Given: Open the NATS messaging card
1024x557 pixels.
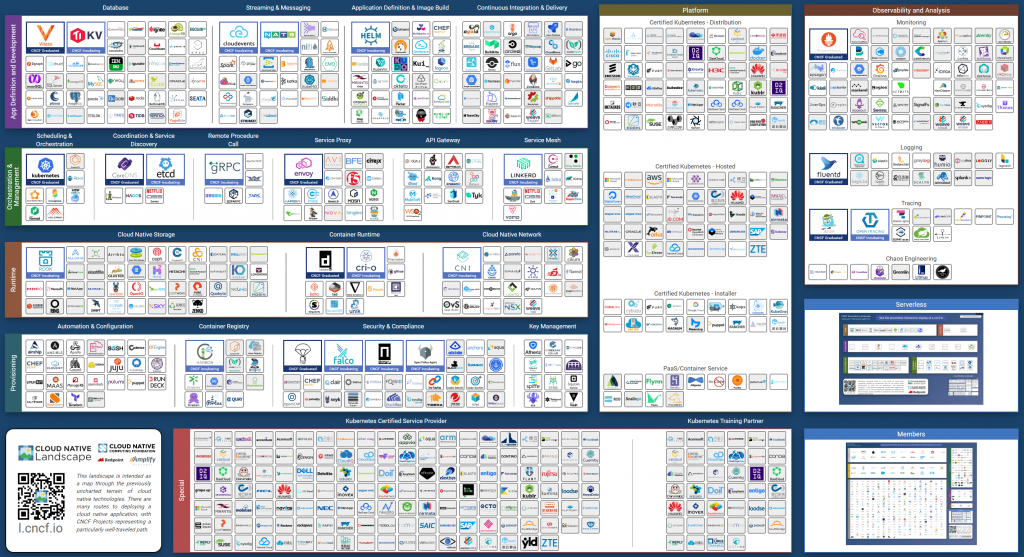Looking at the screenshot, I should 279,38.
